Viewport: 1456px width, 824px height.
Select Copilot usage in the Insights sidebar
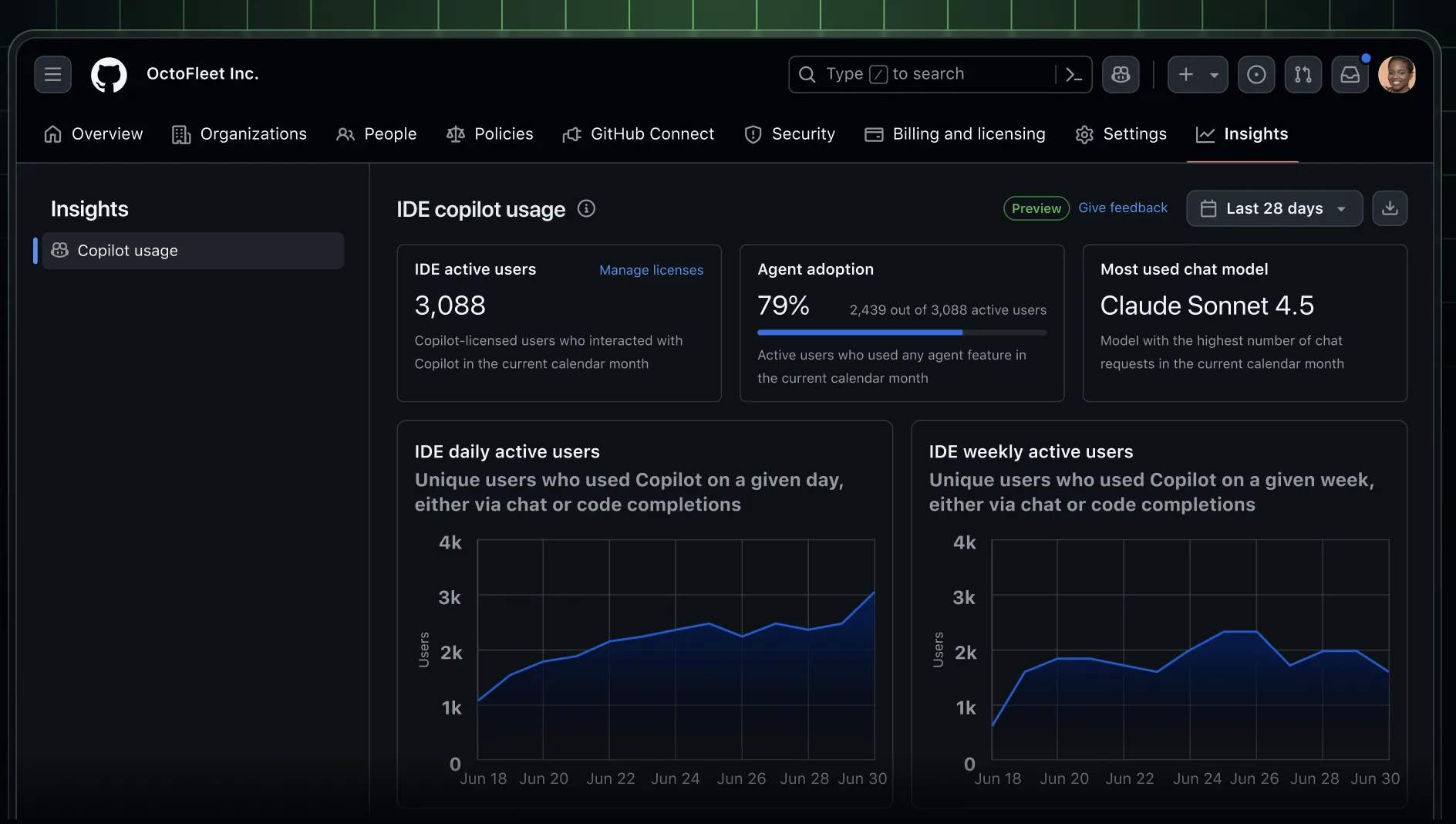(x=190, y=251)
